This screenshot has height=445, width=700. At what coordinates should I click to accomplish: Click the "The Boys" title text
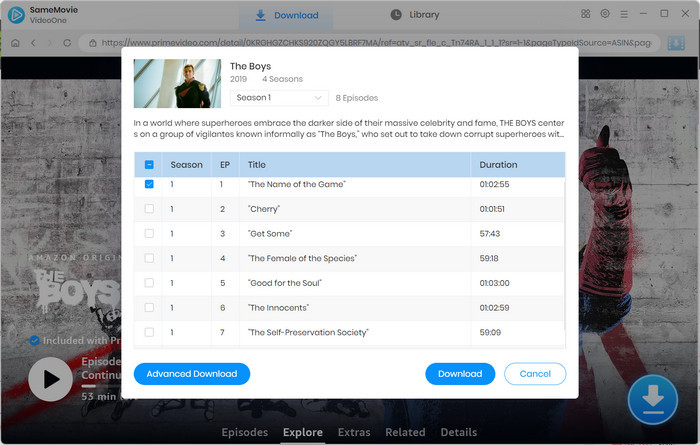(x=250, y=66)
